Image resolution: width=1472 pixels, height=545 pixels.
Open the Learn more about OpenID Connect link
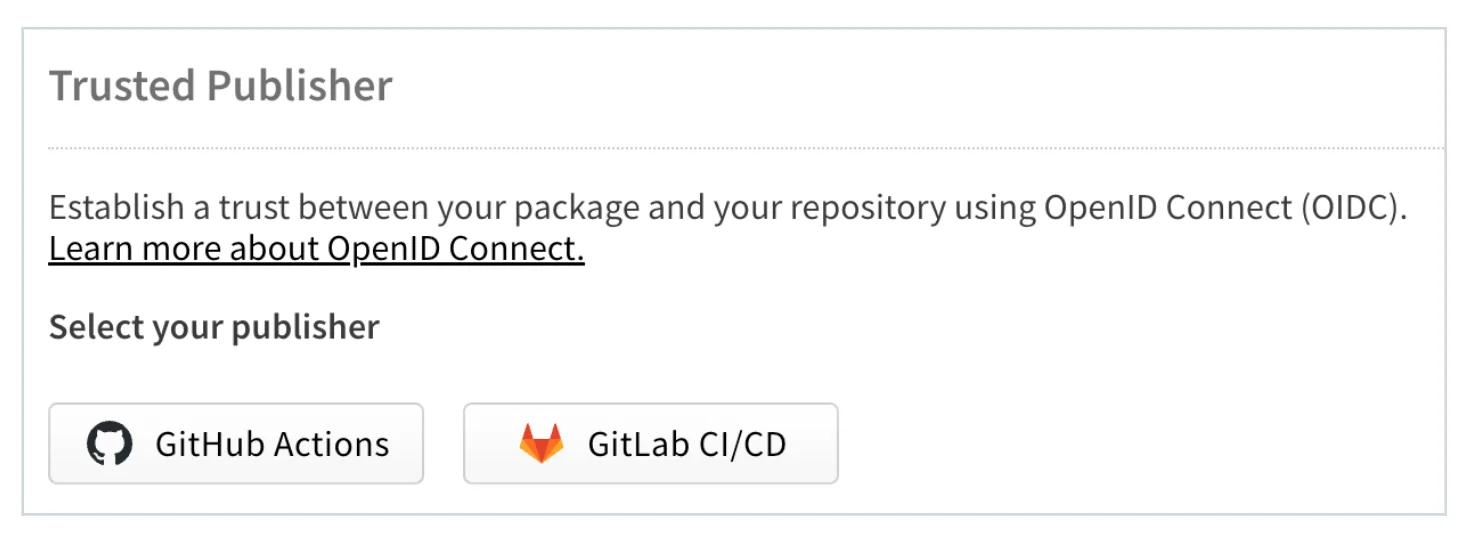[316, 249]
